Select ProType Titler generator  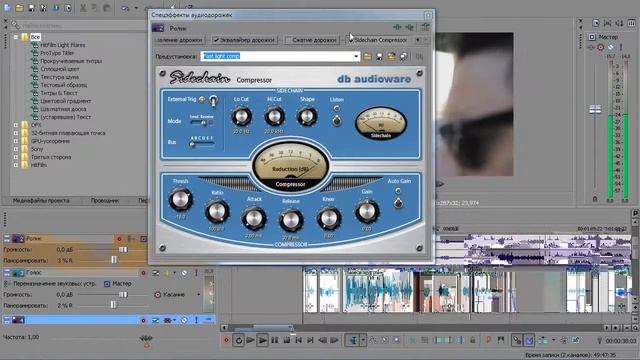pyautogui.click(x=57, y=53)
